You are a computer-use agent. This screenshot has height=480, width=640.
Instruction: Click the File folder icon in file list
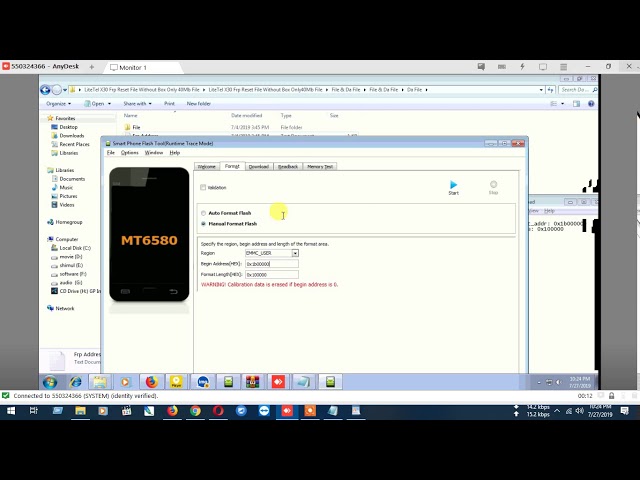point(127,127)
